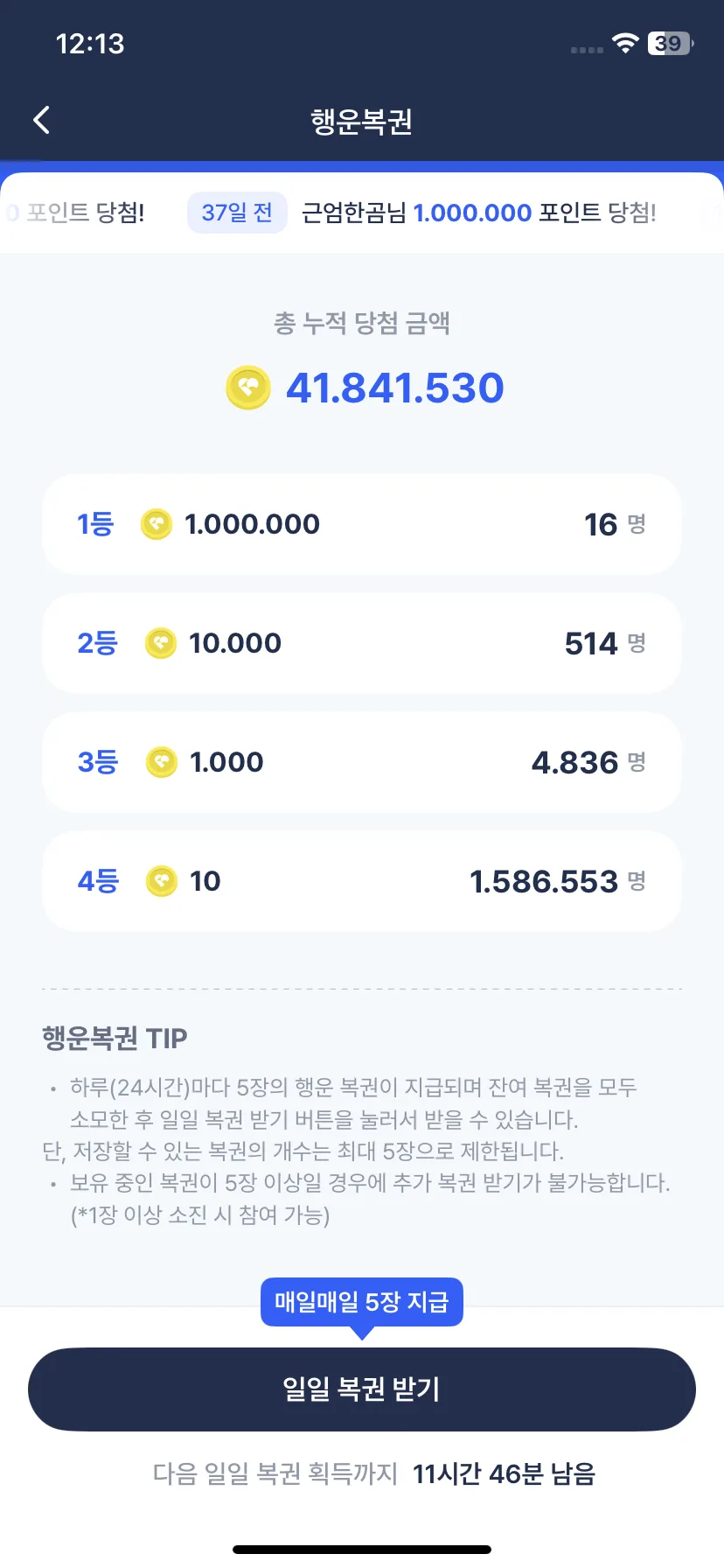
Task: Open the 4등 row with 1.586.553 명
Action: 362,881
